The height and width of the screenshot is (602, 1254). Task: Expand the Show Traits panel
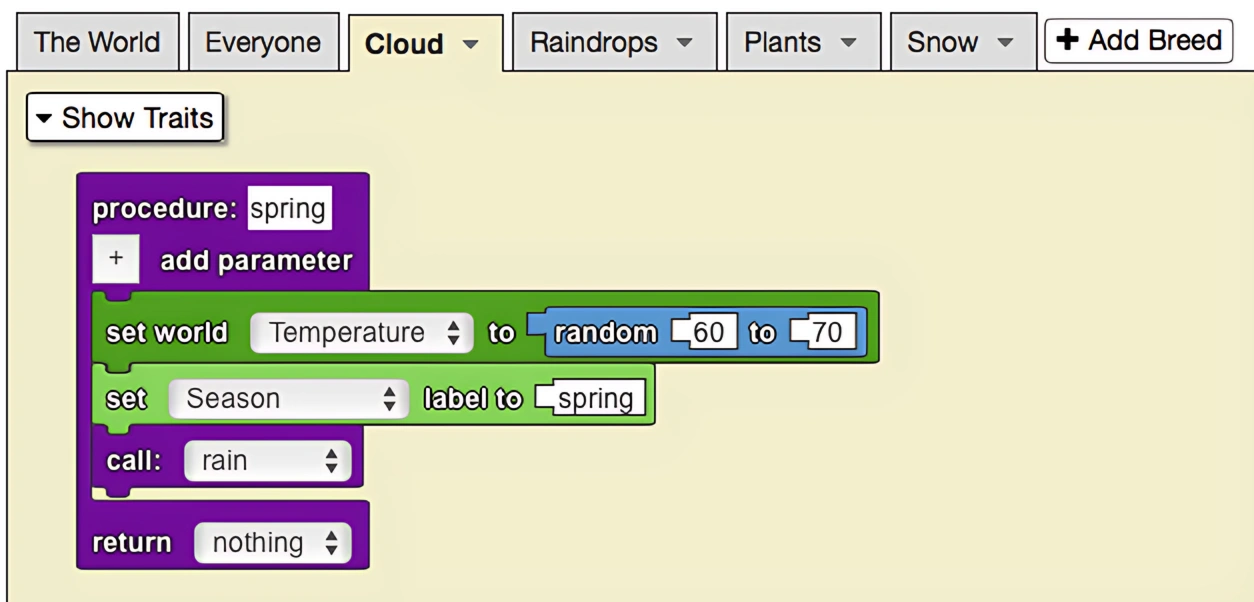[124, 118]
